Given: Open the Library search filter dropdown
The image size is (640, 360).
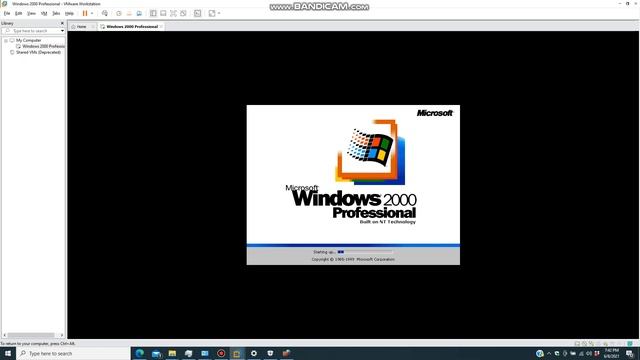Looking at the screenshot, I should (x=62, y=31).
